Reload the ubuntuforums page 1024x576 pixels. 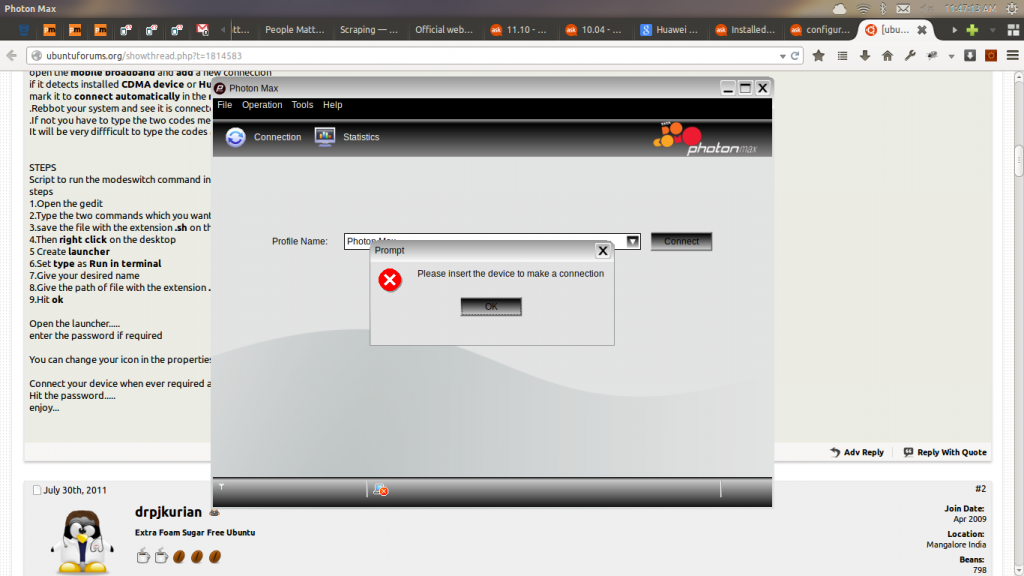point(795,56)
